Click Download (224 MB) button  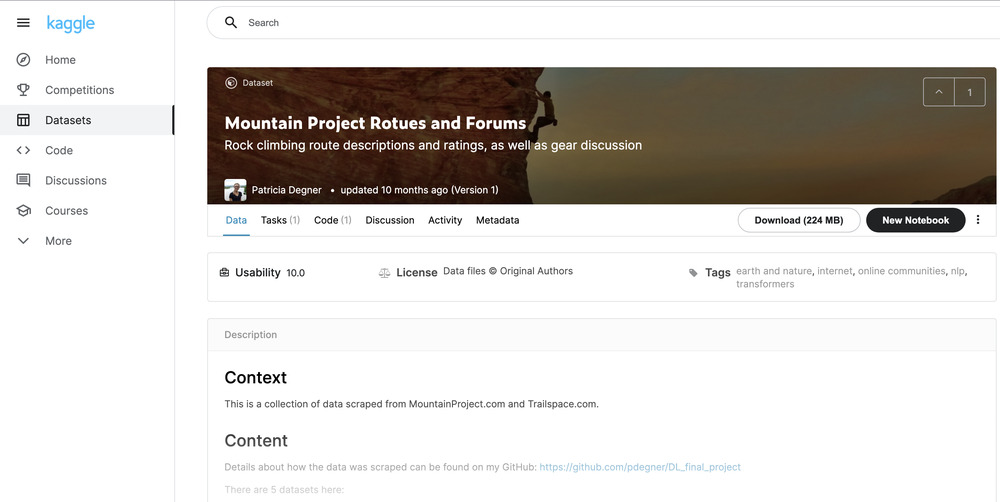798,220
